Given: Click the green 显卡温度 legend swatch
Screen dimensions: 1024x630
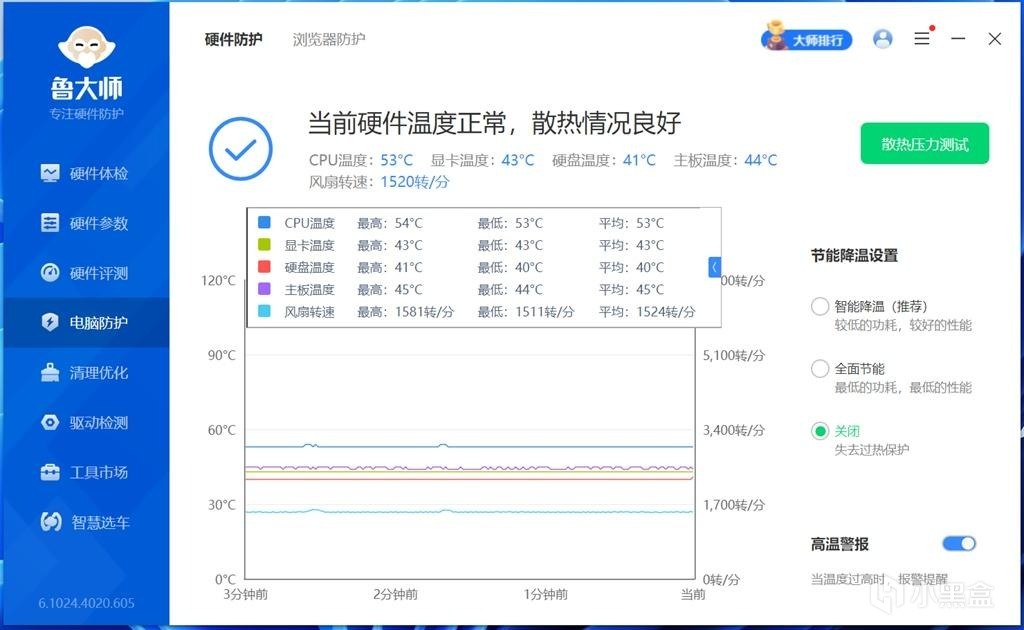Looking at the screenshot, I should 264,244.
